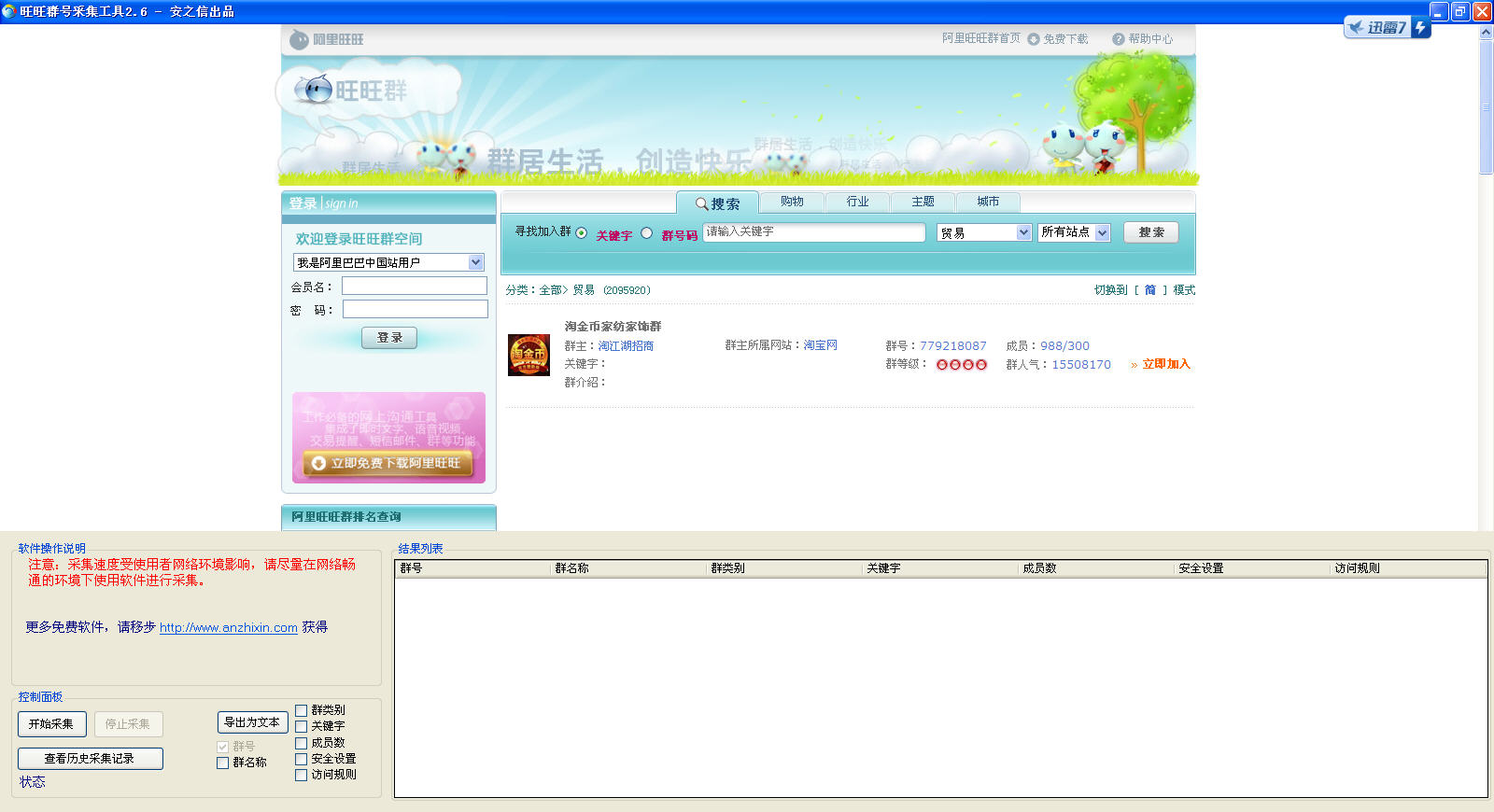Click the 密码 input field
This screenshot has width=1494, height=812.
coord(415,309)
